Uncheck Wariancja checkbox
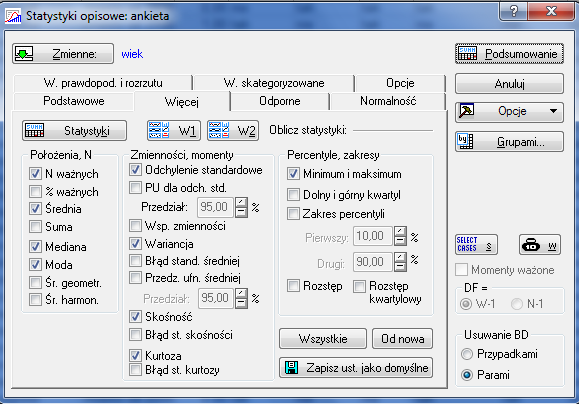579x404 pixels. click(x=136, y=244)
